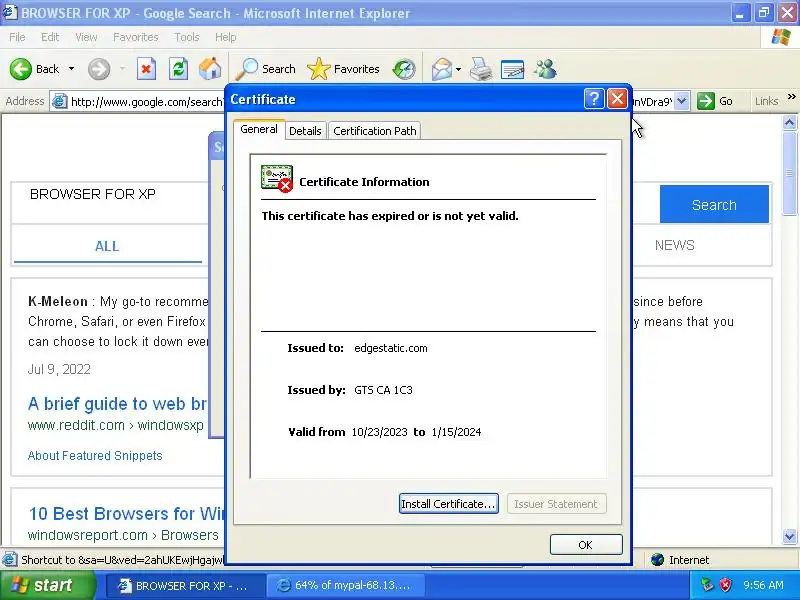Click the scrollbar down arrow
This screenshot has height=600, width=800.
click(x=789, y=537)
